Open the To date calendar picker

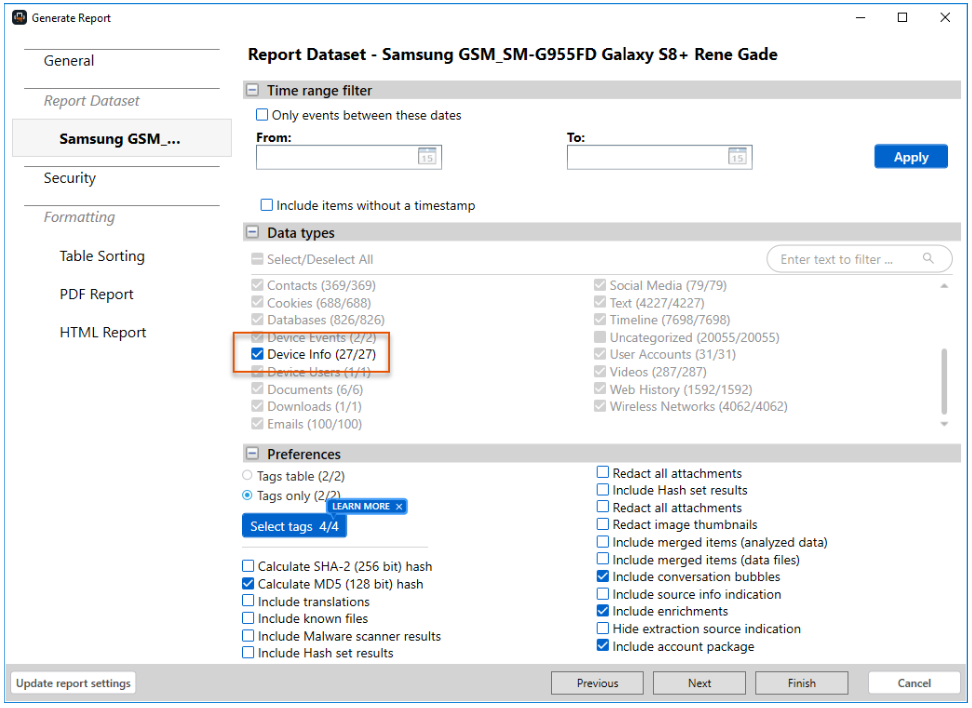pyautogui.click(x=737, y=157)
